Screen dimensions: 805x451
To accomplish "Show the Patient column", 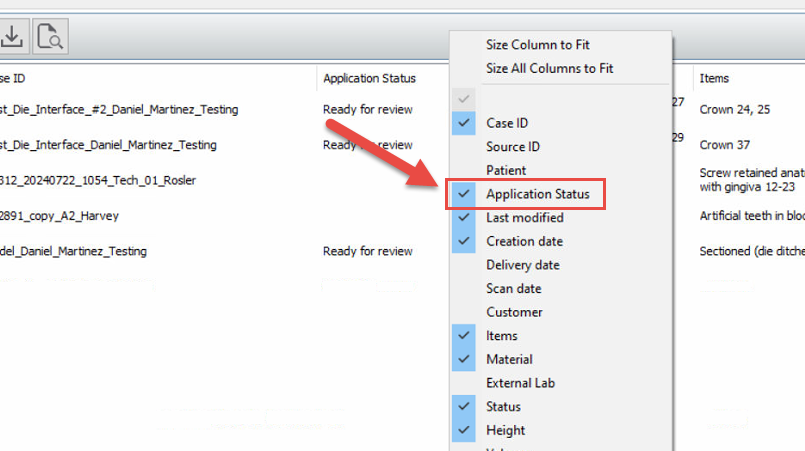I will point(506,170).
